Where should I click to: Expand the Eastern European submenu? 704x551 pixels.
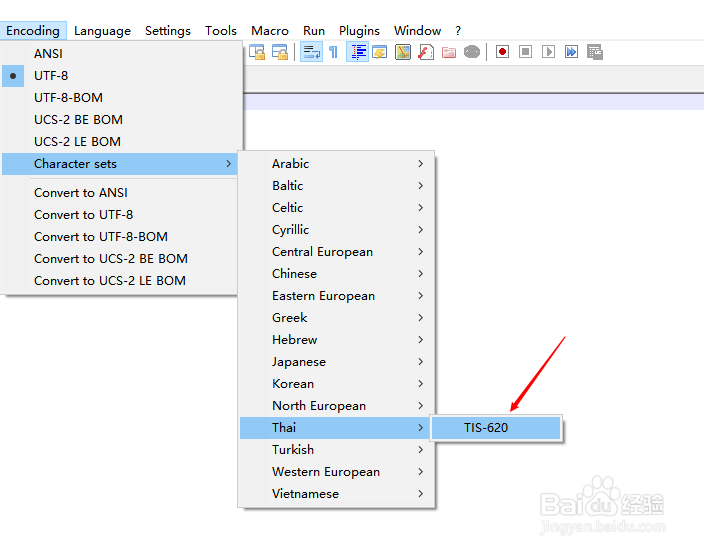click(336, 295)
